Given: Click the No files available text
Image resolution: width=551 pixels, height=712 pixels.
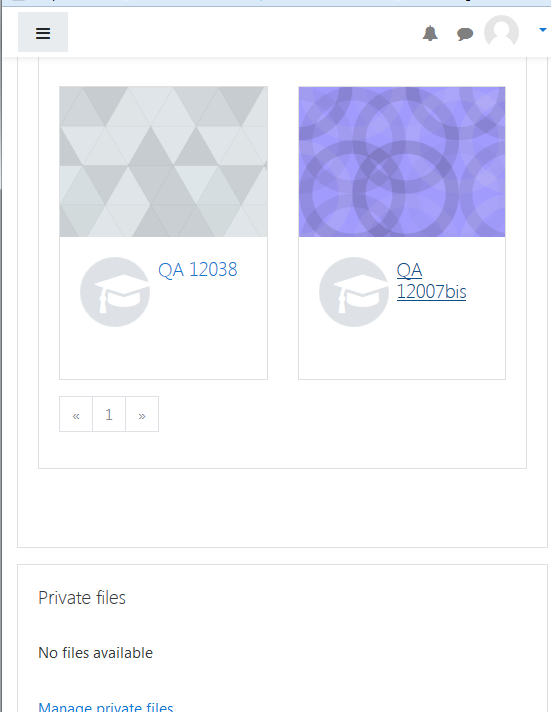Looking at the screenshot, I should 95,653.
